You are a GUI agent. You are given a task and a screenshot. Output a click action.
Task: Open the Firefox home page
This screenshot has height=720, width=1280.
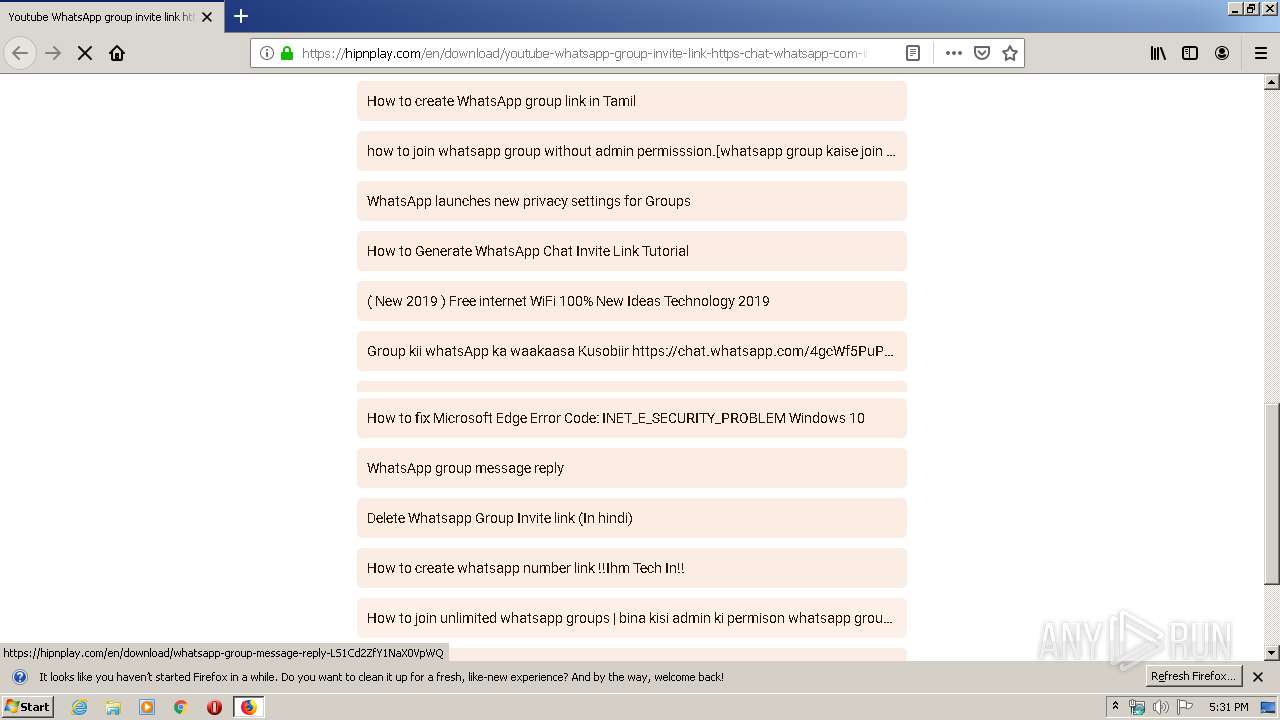point(117,53)
